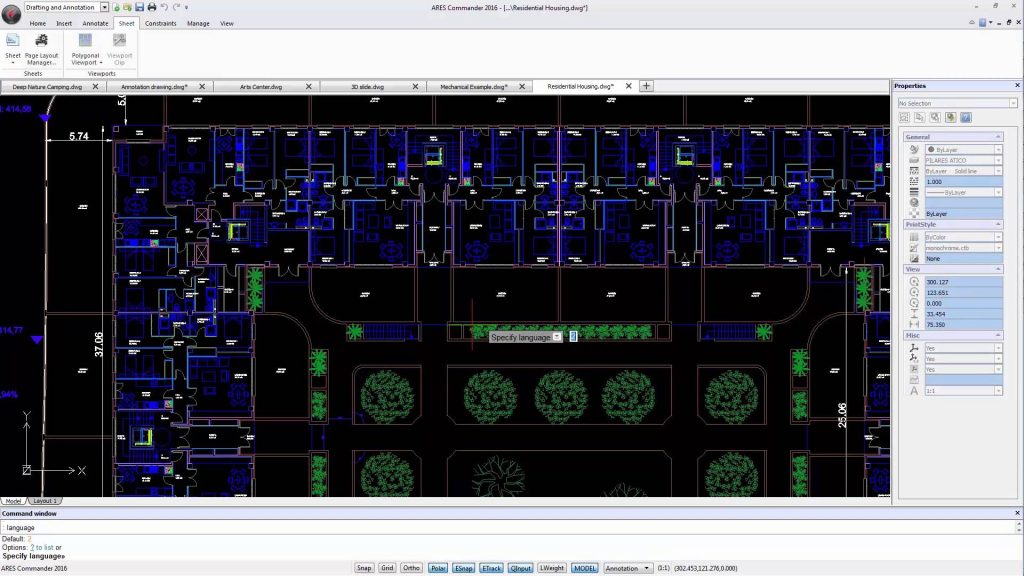The height and width of the screenshot is (576, 1024).
Task: Open the Constraints ribbon tab
Action: 161,23
